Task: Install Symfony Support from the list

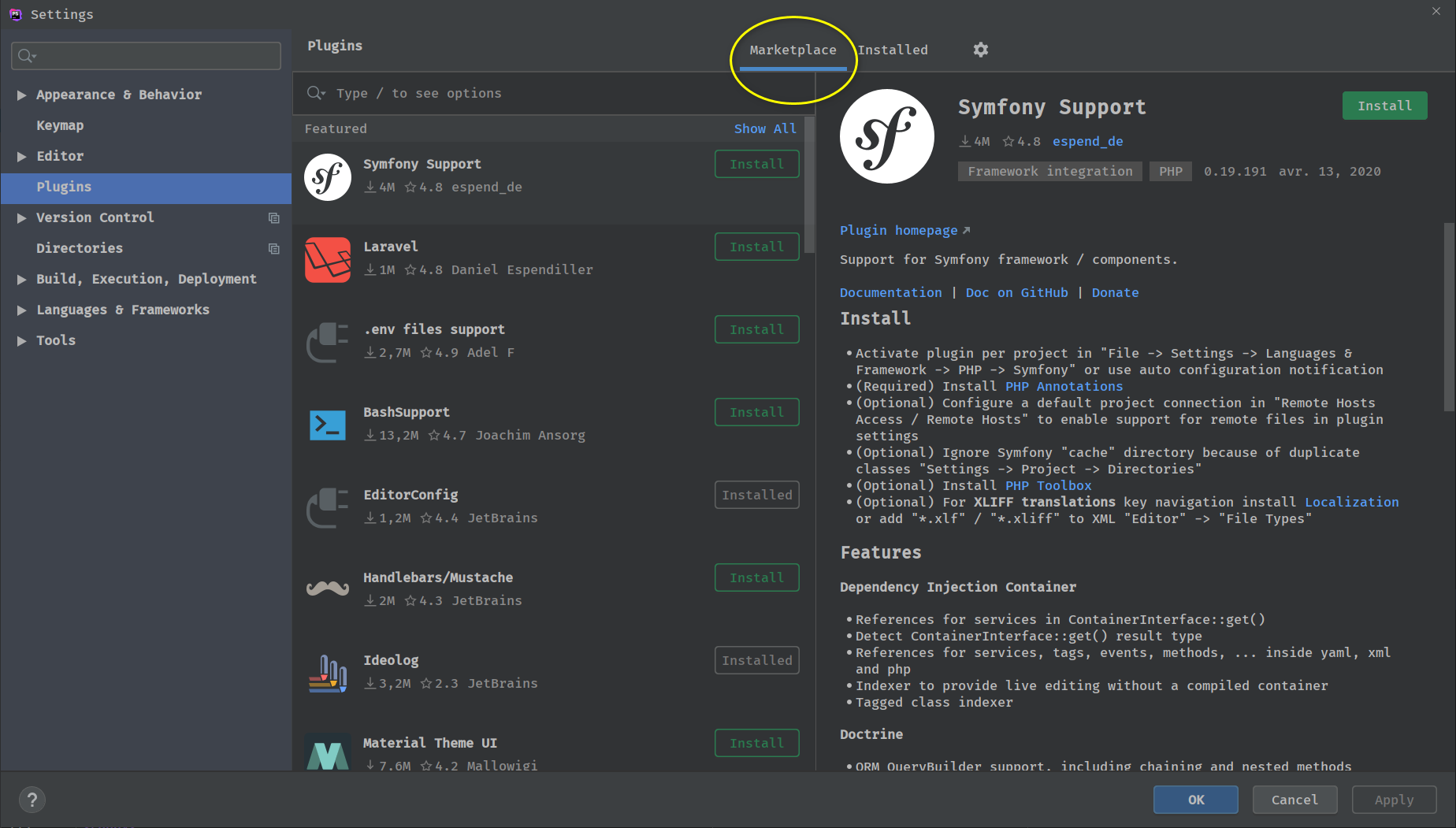Action: click(756, 164)
